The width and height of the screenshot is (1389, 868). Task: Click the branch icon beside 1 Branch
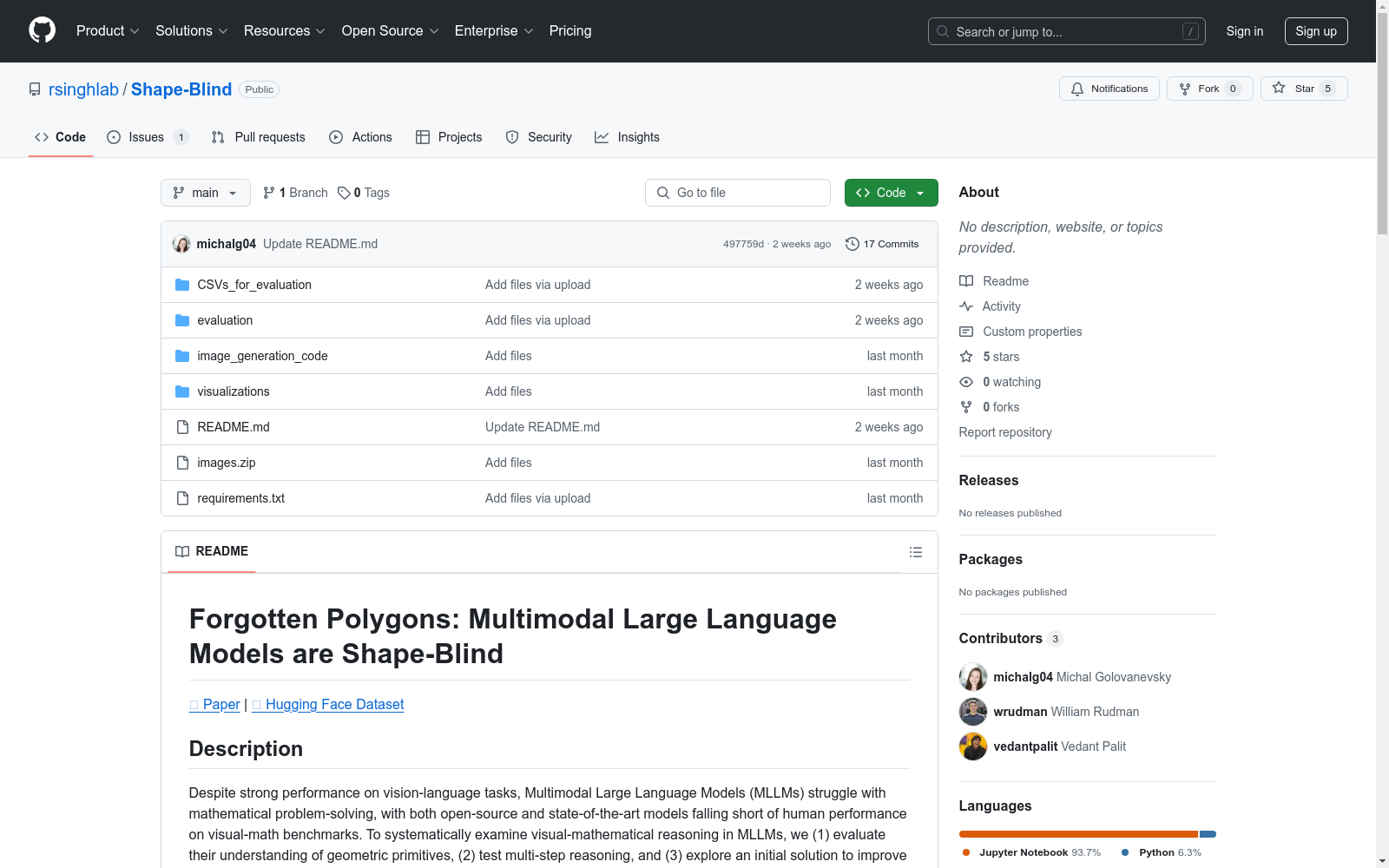pos(269,193)
